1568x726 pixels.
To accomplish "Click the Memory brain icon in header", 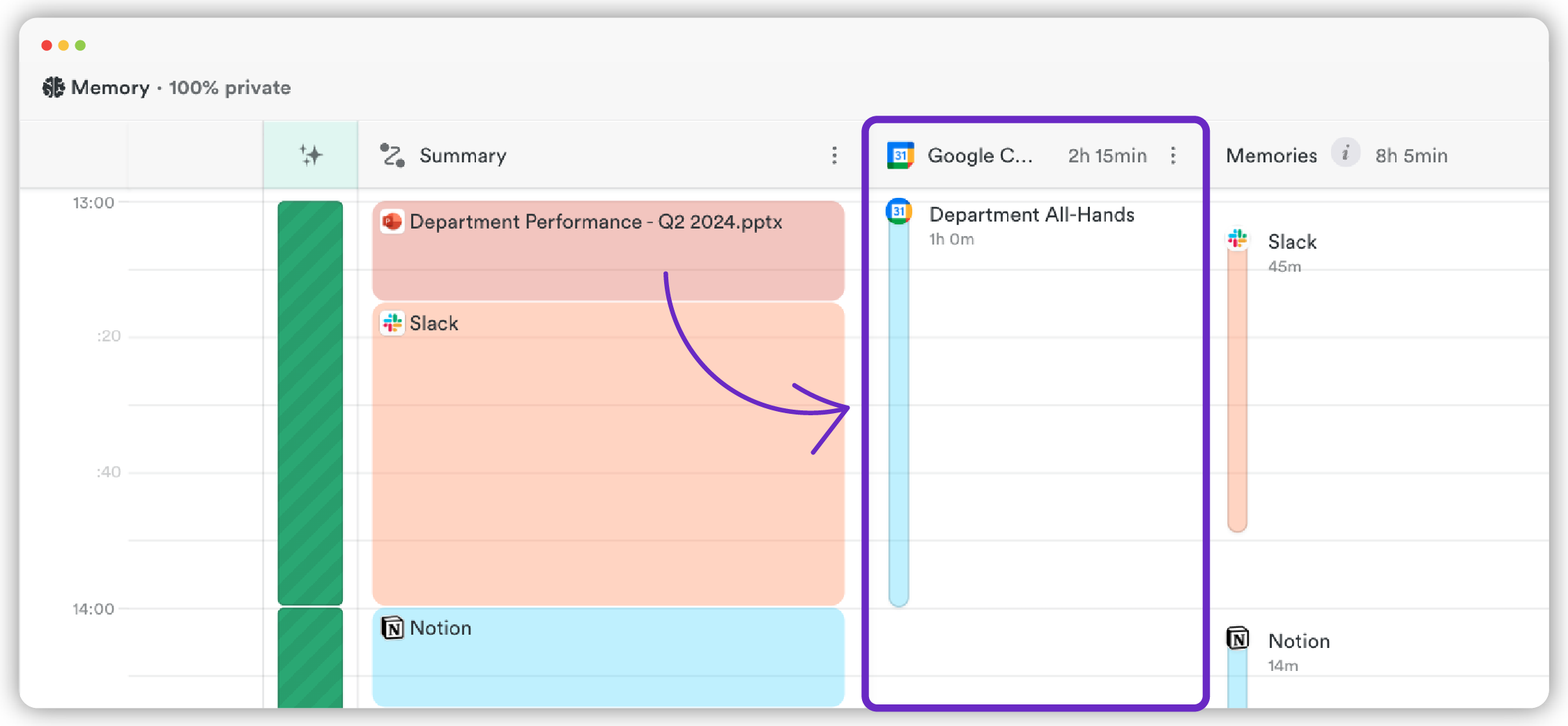I will pos(53,86).
